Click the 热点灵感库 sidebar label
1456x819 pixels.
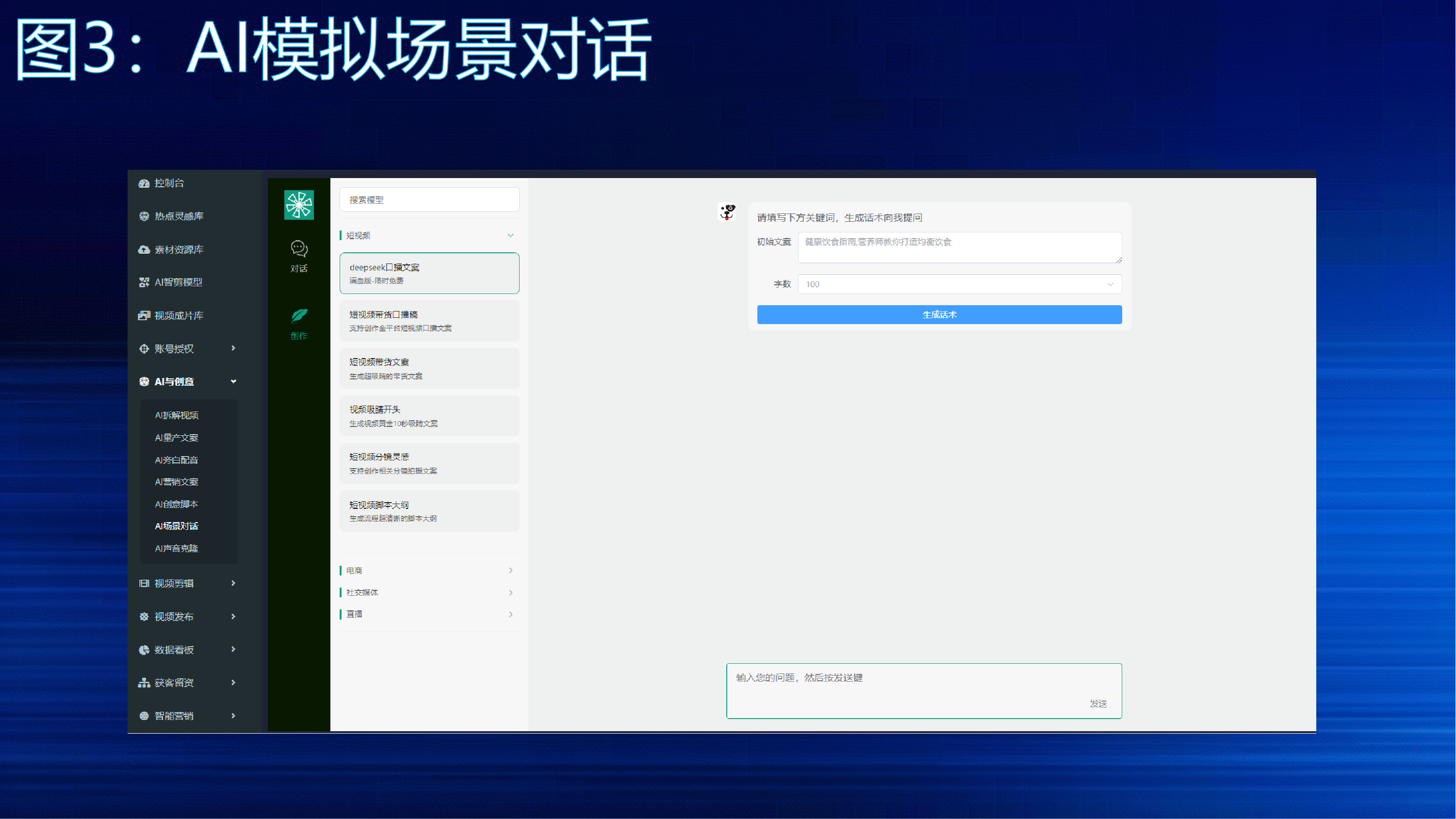pos(179,216)
